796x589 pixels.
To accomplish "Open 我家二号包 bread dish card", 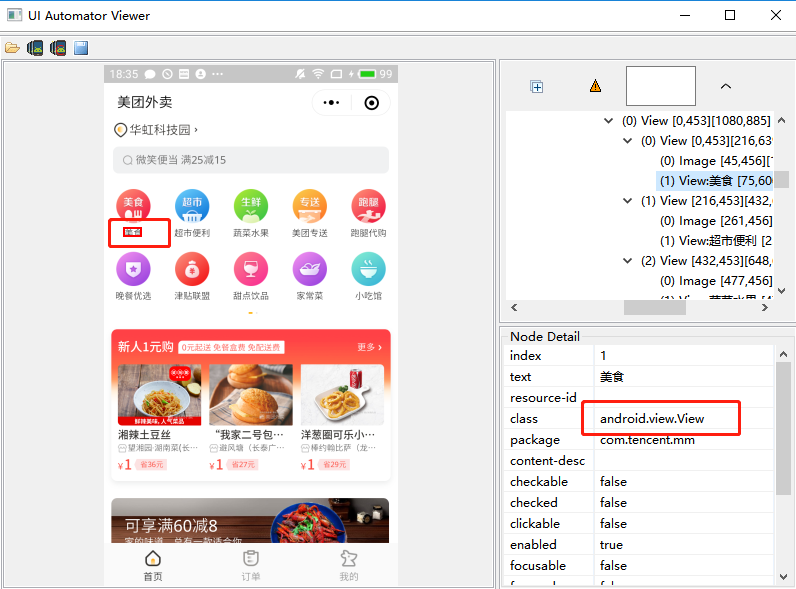I will 251,417.
